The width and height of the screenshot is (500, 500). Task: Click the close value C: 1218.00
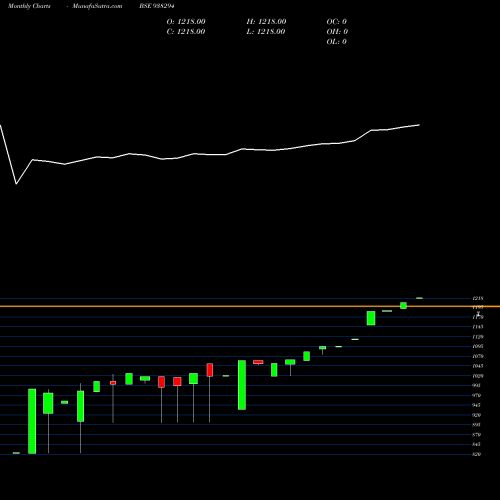pyautogui.click(x=186, y=32)
